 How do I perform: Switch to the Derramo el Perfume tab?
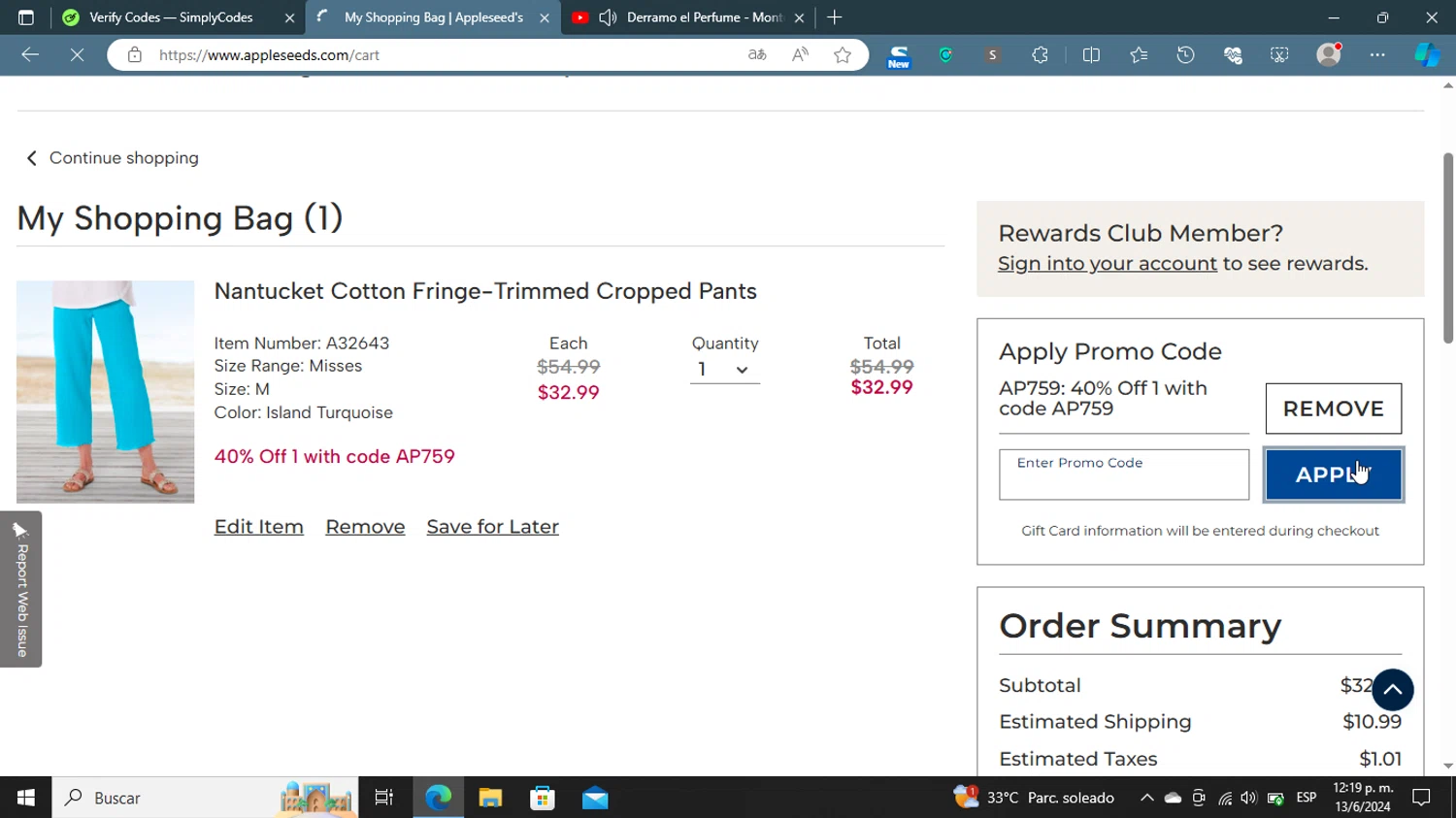(703, 17)
